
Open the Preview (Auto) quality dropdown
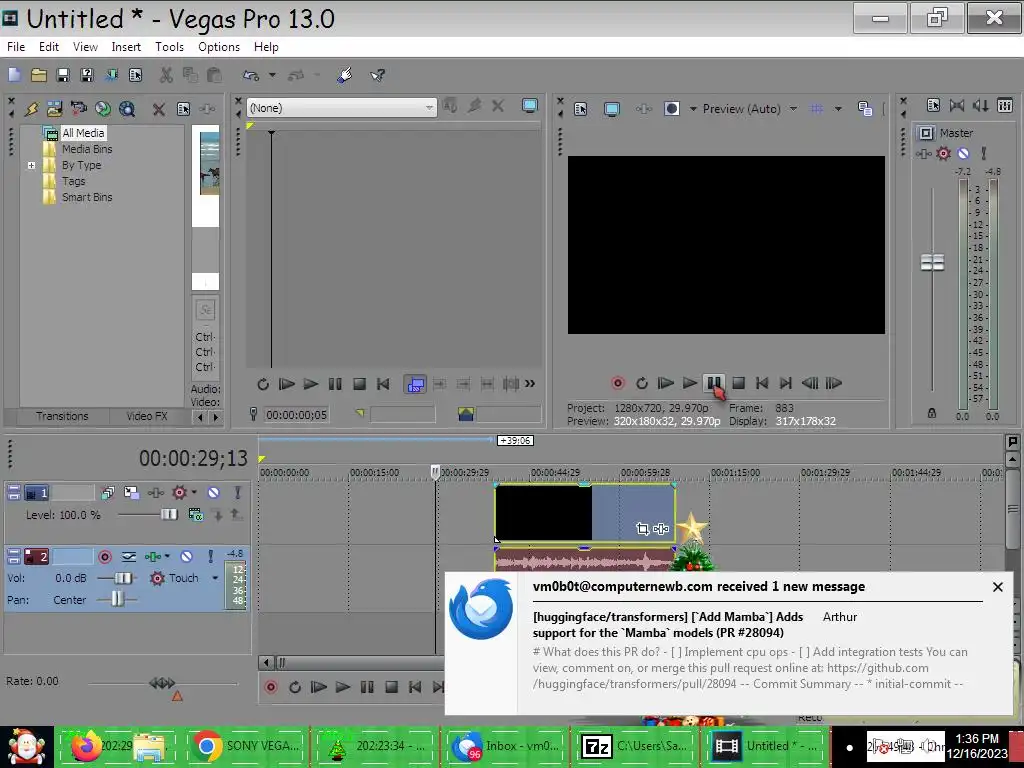[x=793, y=109]
